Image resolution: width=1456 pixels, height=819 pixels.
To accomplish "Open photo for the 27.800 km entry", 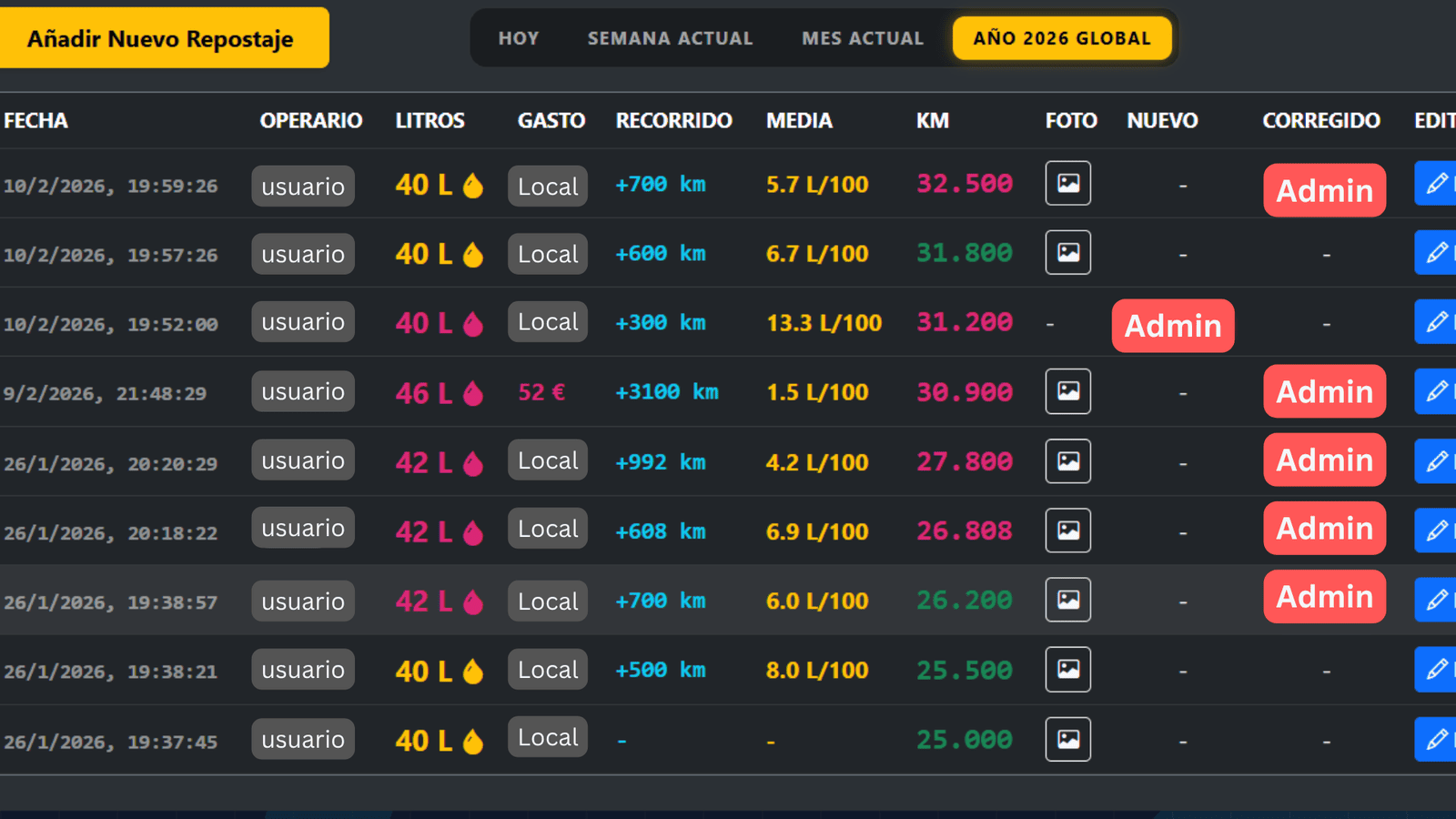I will tap(1068, 461).
